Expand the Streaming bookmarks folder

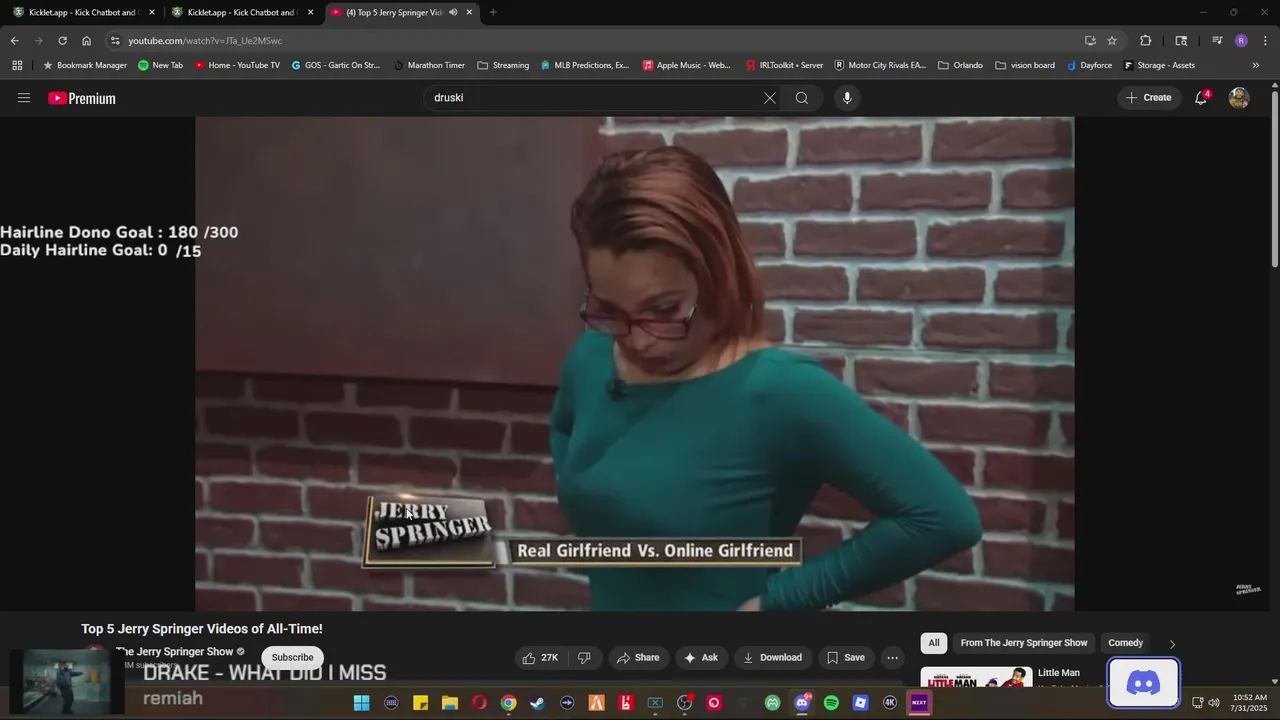(x=503, y=65)
